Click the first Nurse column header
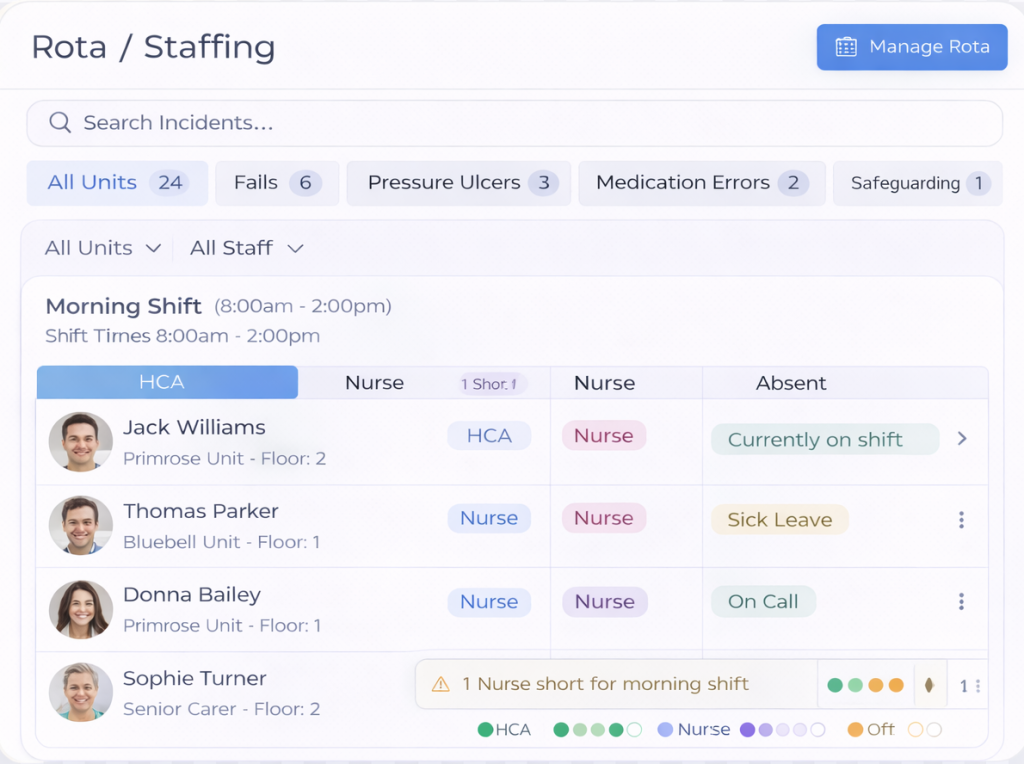 (x=374, y=383)
